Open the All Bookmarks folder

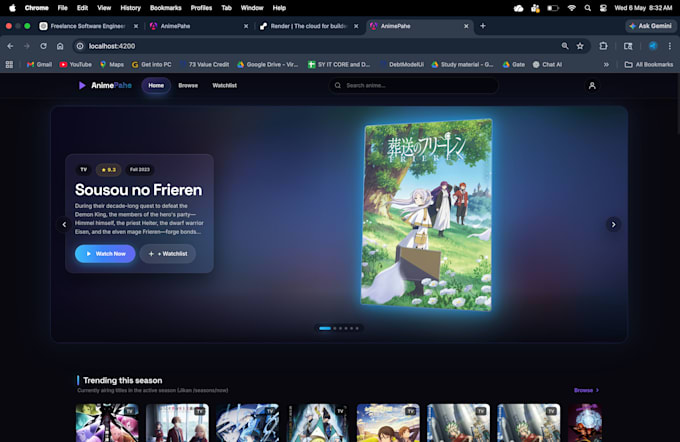[649, 65]
